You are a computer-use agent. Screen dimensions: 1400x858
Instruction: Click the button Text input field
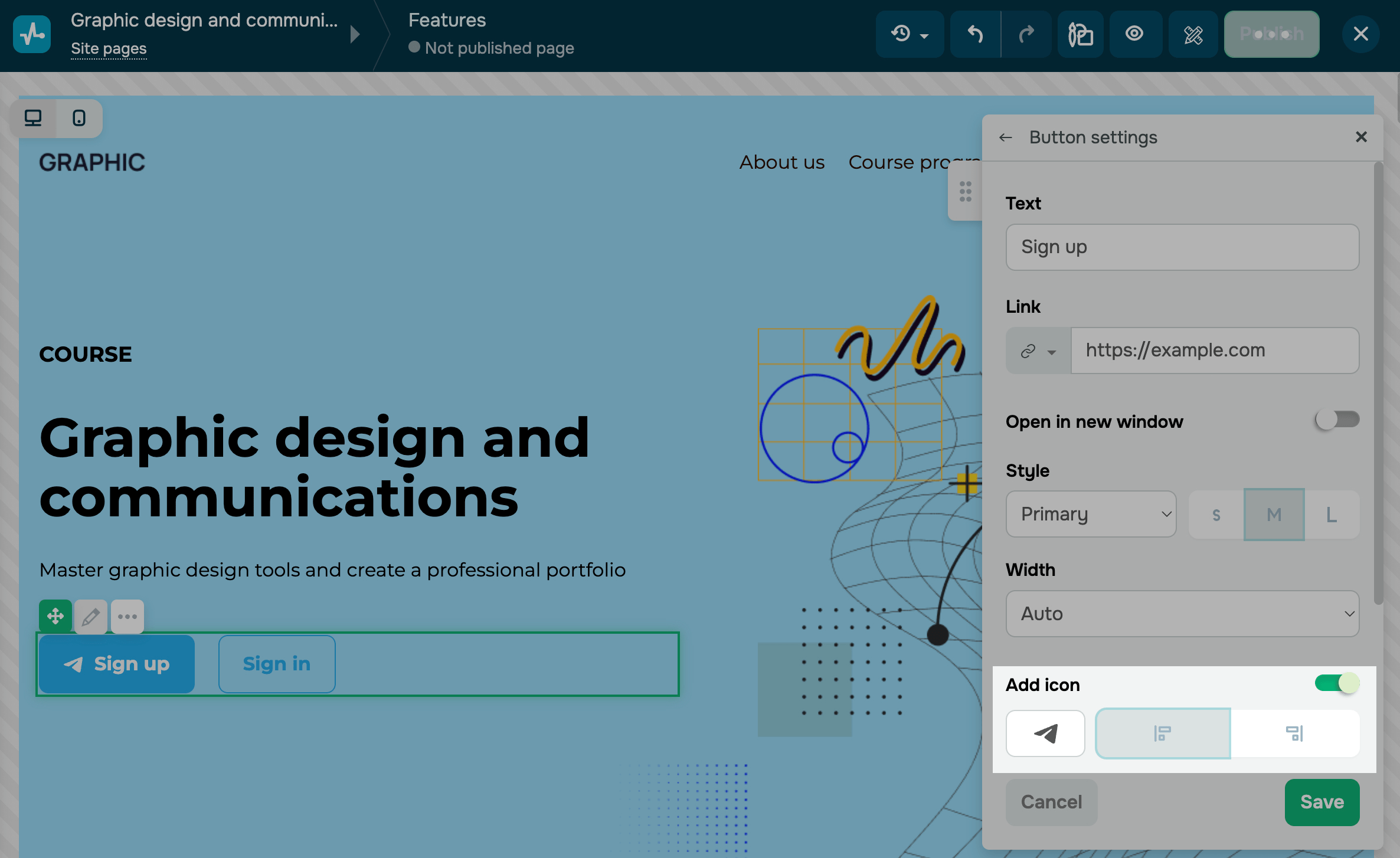pyautogui.click(x=1182, y=247)
